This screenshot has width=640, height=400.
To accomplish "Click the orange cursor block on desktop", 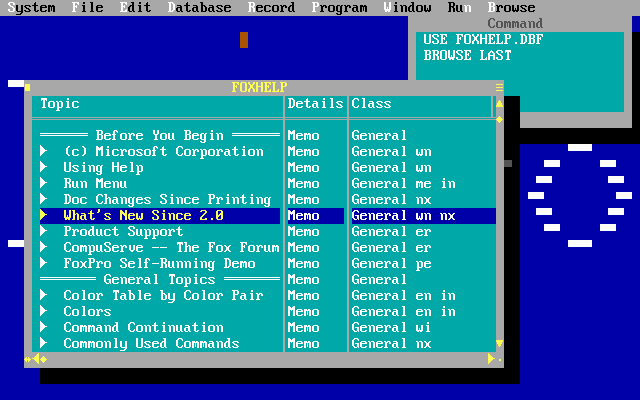I will [x=244, y=40].
